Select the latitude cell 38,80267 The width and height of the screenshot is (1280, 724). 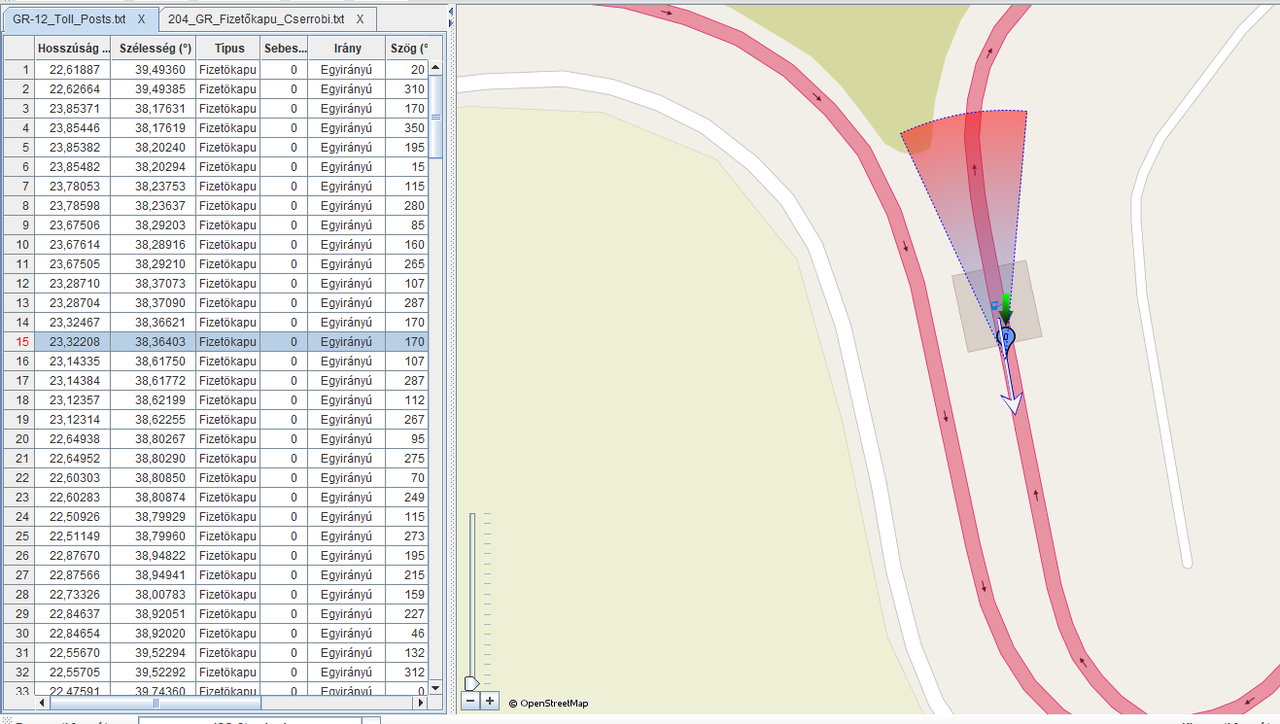[x=152, y=439]
